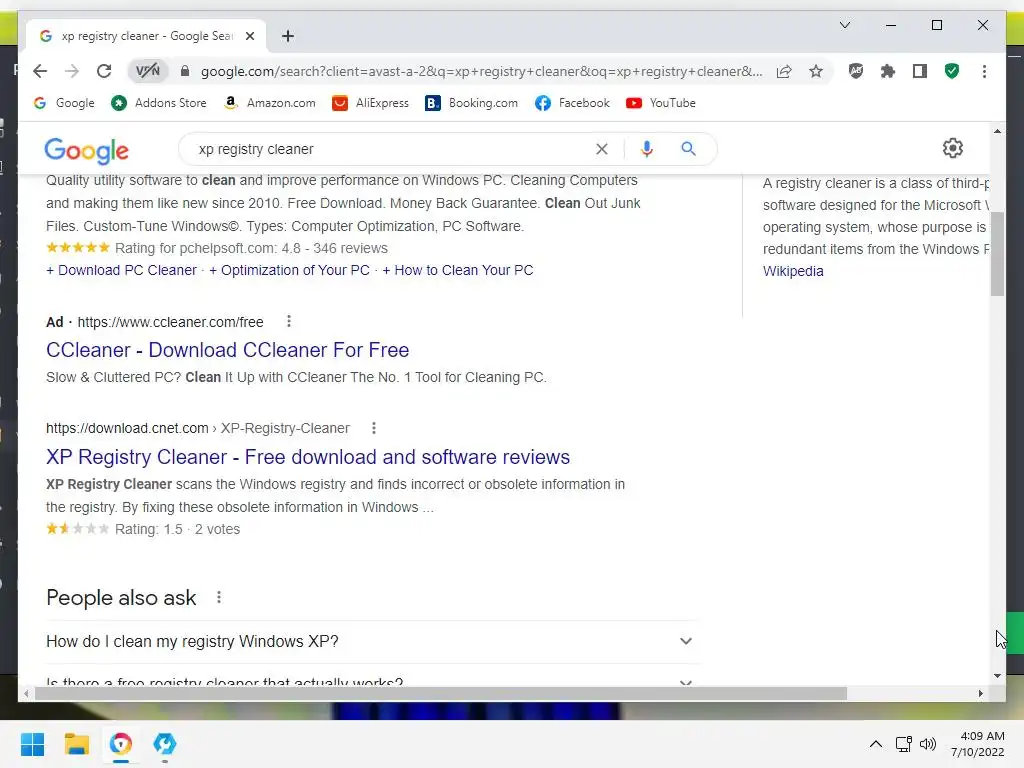The image size is (1024, 768).
Task: Click the green Avast shield icon
Action: point(952,71)
